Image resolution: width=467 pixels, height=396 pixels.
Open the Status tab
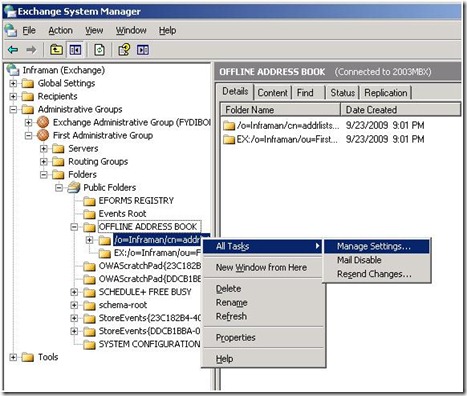point(342,93)
